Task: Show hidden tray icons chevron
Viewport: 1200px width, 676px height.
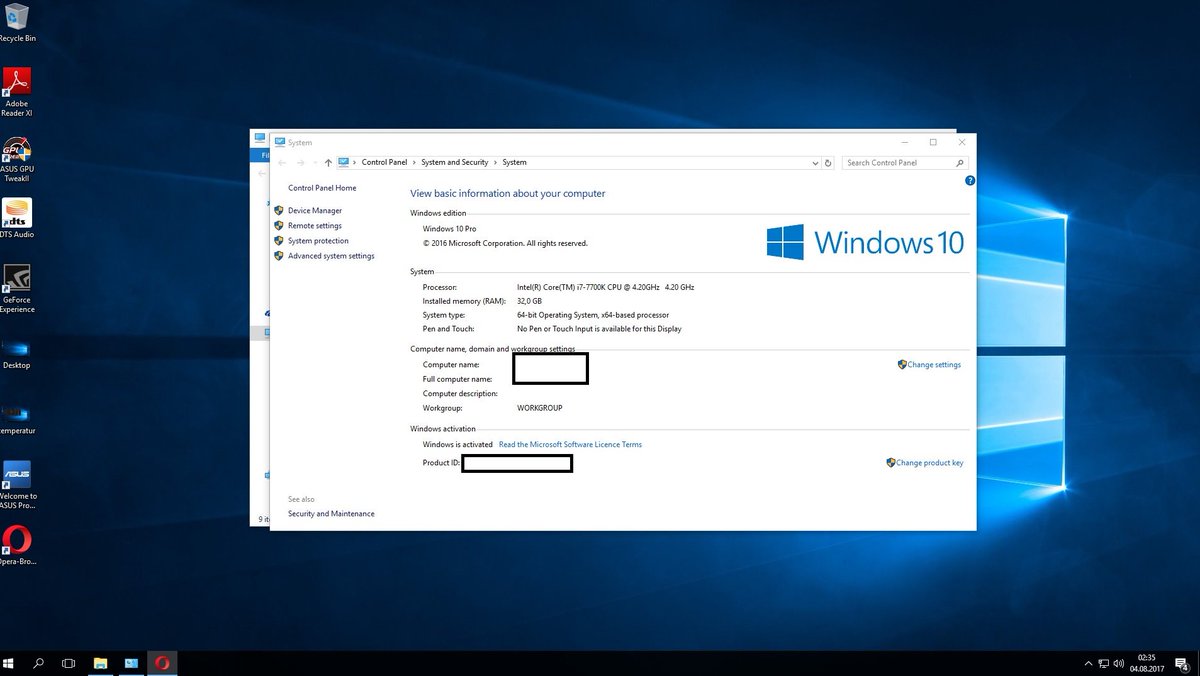Action: (x=1089, y=663)
